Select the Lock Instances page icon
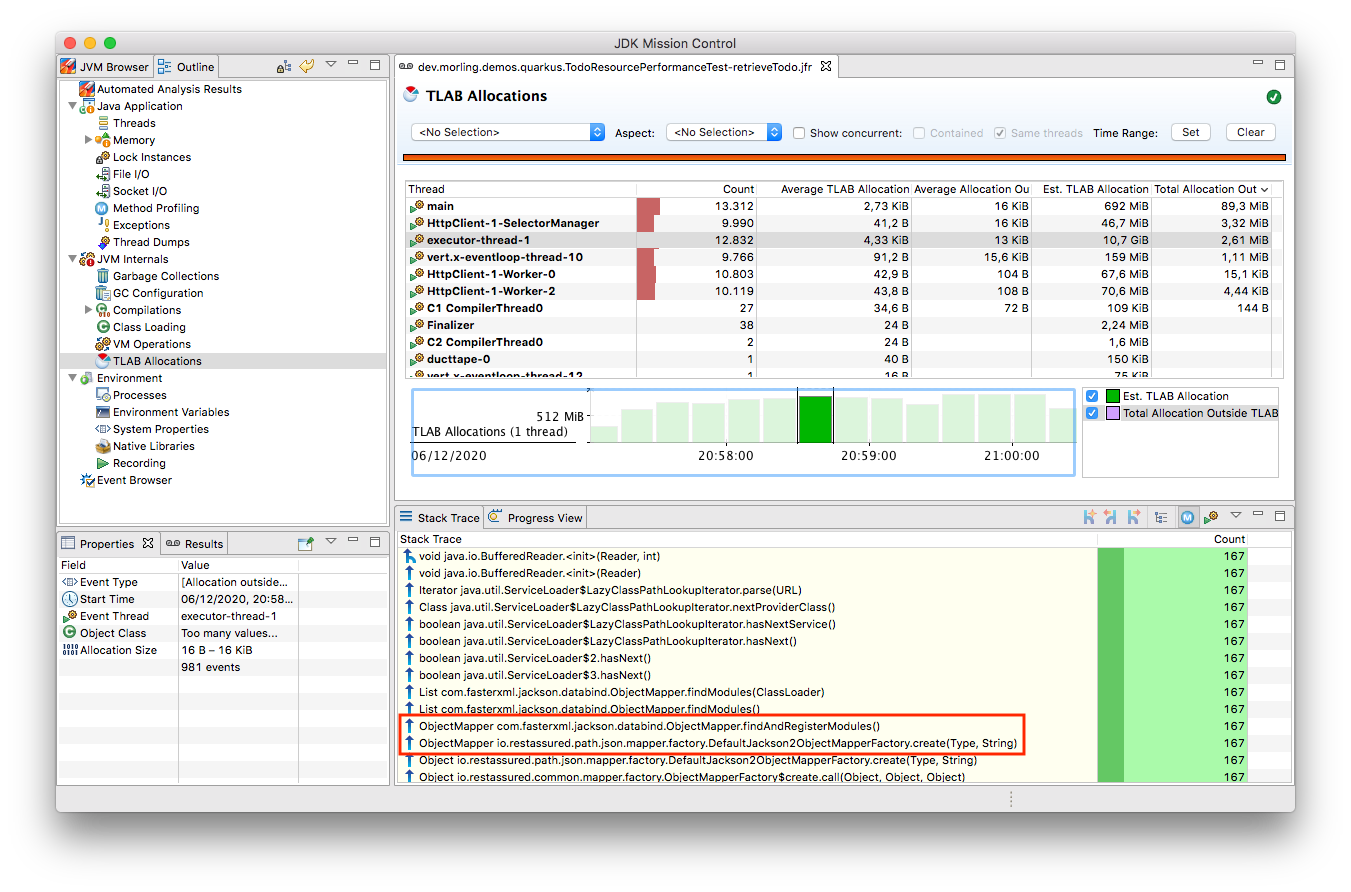Screen dimensions: 1351x892 [102, 157]
